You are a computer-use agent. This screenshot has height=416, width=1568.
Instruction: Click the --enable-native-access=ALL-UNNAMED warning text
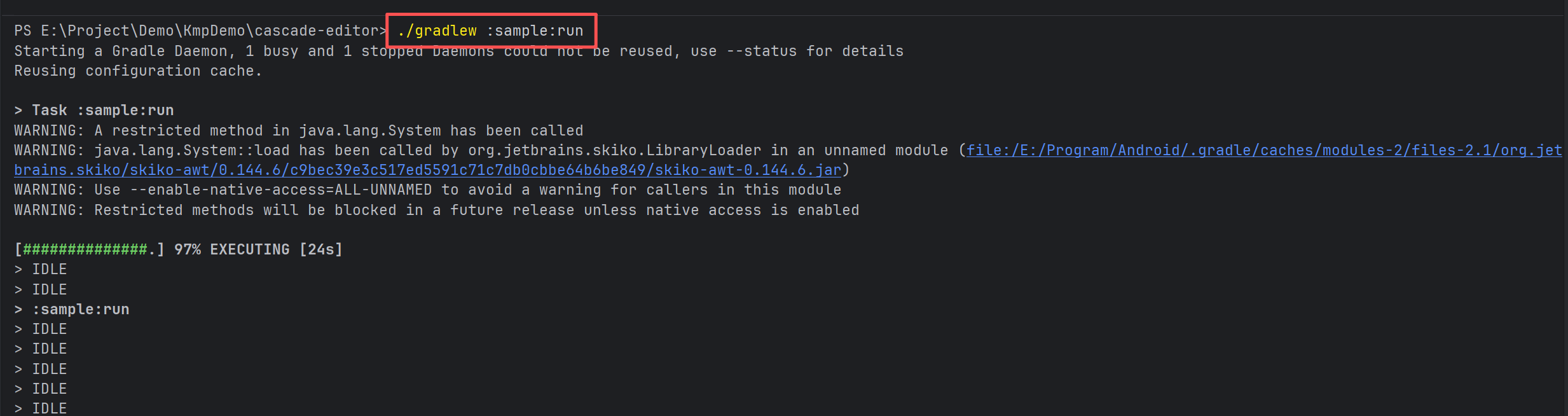(281, 190)
